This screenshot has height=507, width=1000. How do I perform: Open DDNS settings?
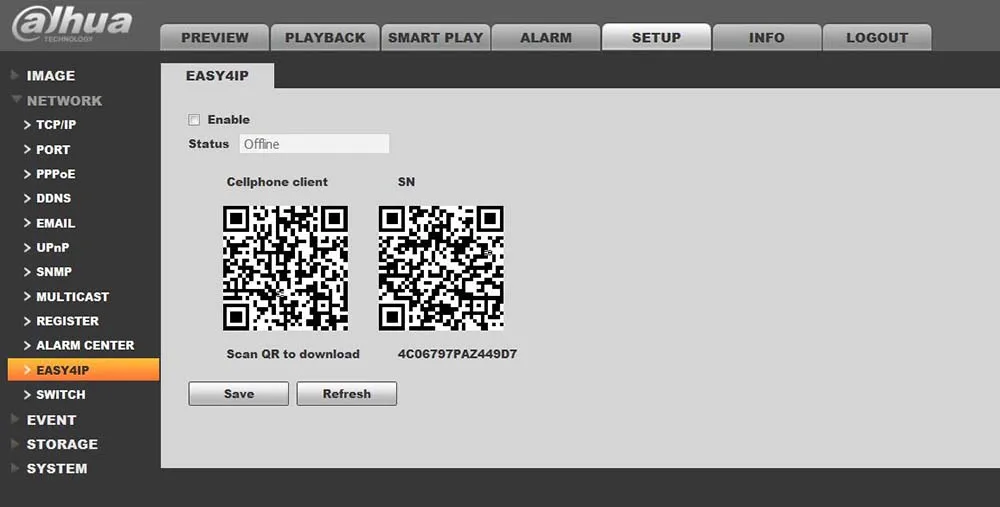[54, 198]
